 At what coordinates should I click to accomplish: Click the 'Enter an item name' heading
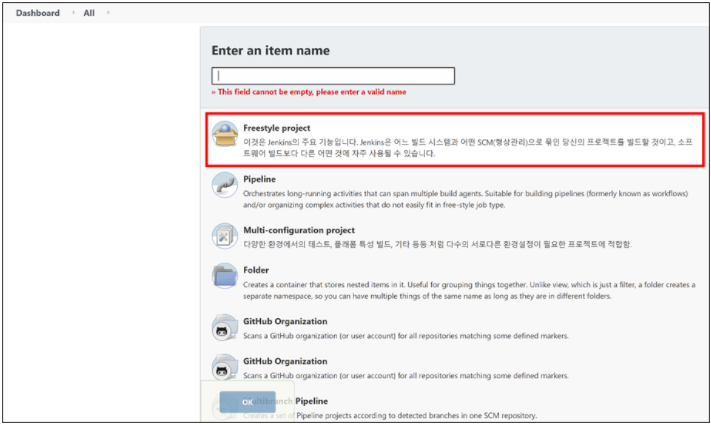click(x=271, y=50)
